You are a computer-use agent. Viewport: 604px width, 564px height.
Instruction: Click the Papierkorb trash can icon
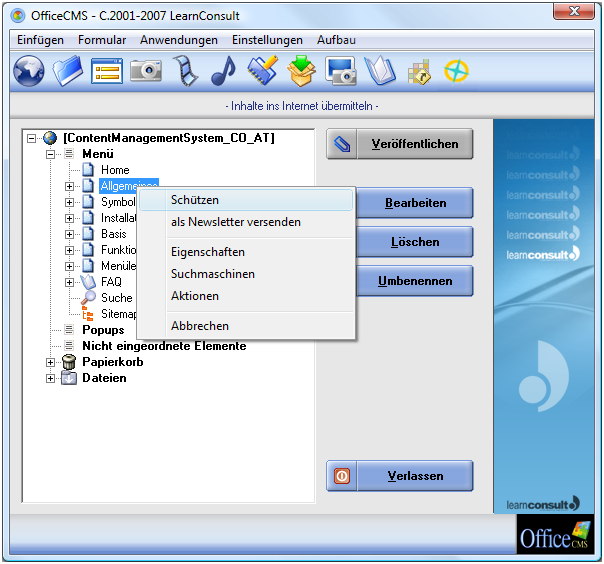[69, 362]
